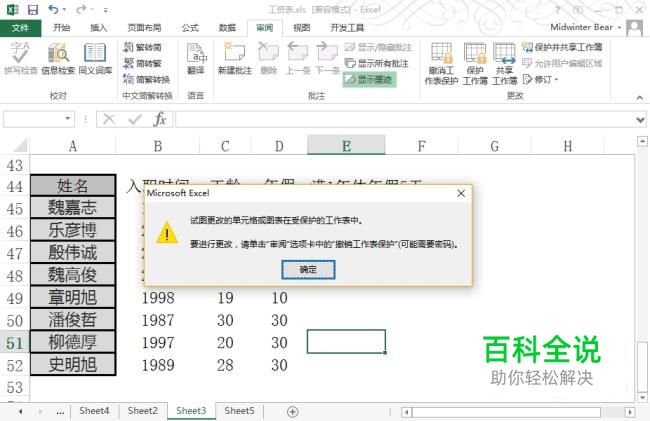650x421 pixels.
Task: Click 保护并共享工作簿 button
Action: tap(562, 47)
